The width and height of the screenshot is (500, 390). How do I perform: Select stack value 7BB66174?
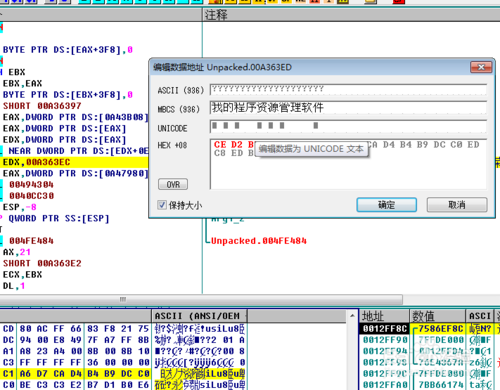441,385
